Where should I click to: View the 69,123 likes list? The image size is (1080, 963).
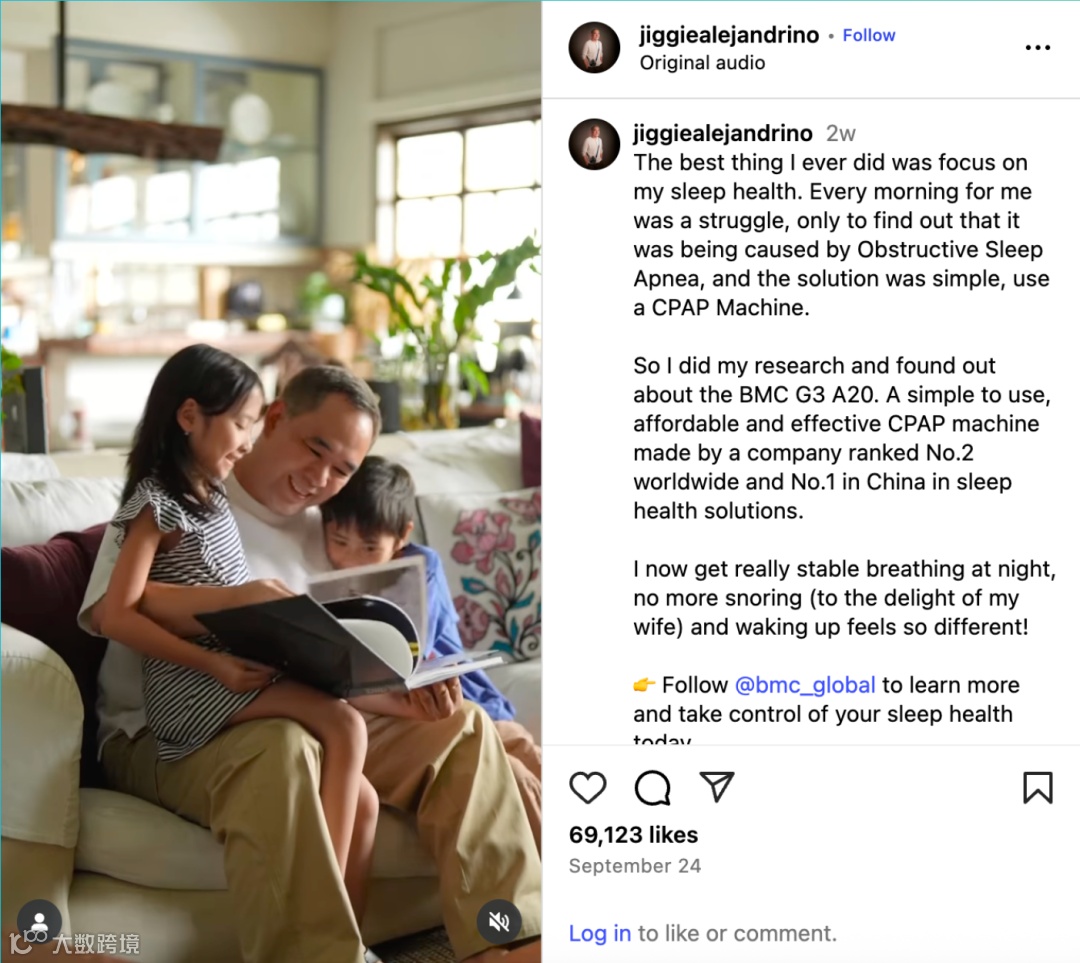(633, 835)
